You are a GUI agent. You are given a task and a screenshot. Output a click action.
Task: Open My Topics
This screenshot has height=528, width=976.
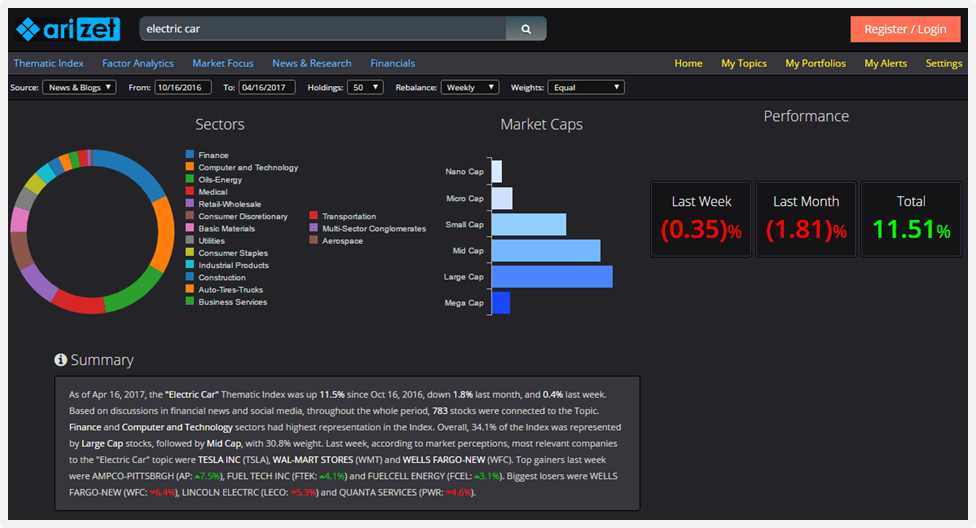(x=744, y=64)
